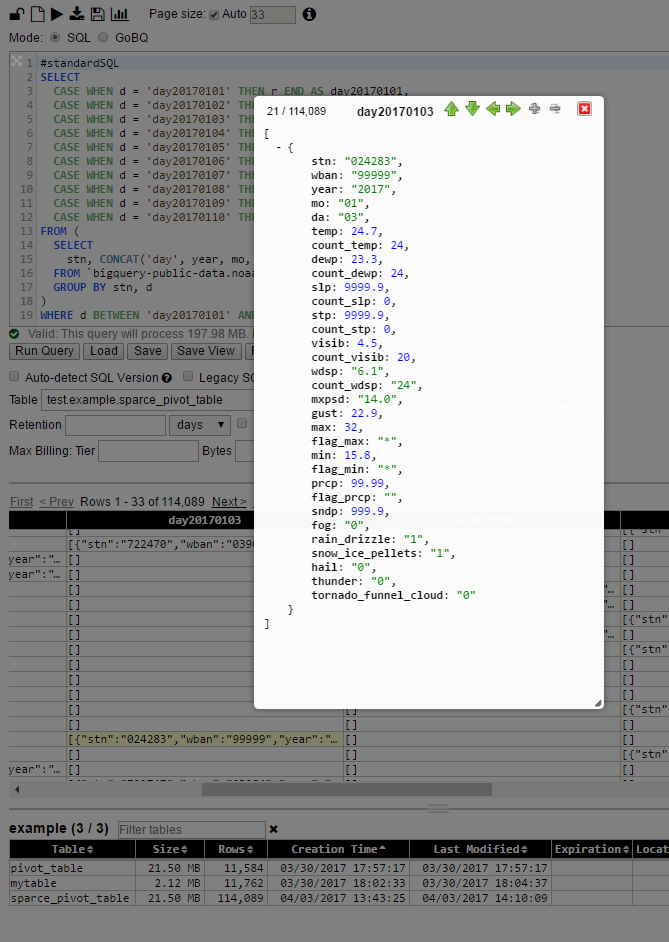This screenshot has width=669, height=942.
Task: Collapse the JSON object via dash toggle
Action: 279,147
